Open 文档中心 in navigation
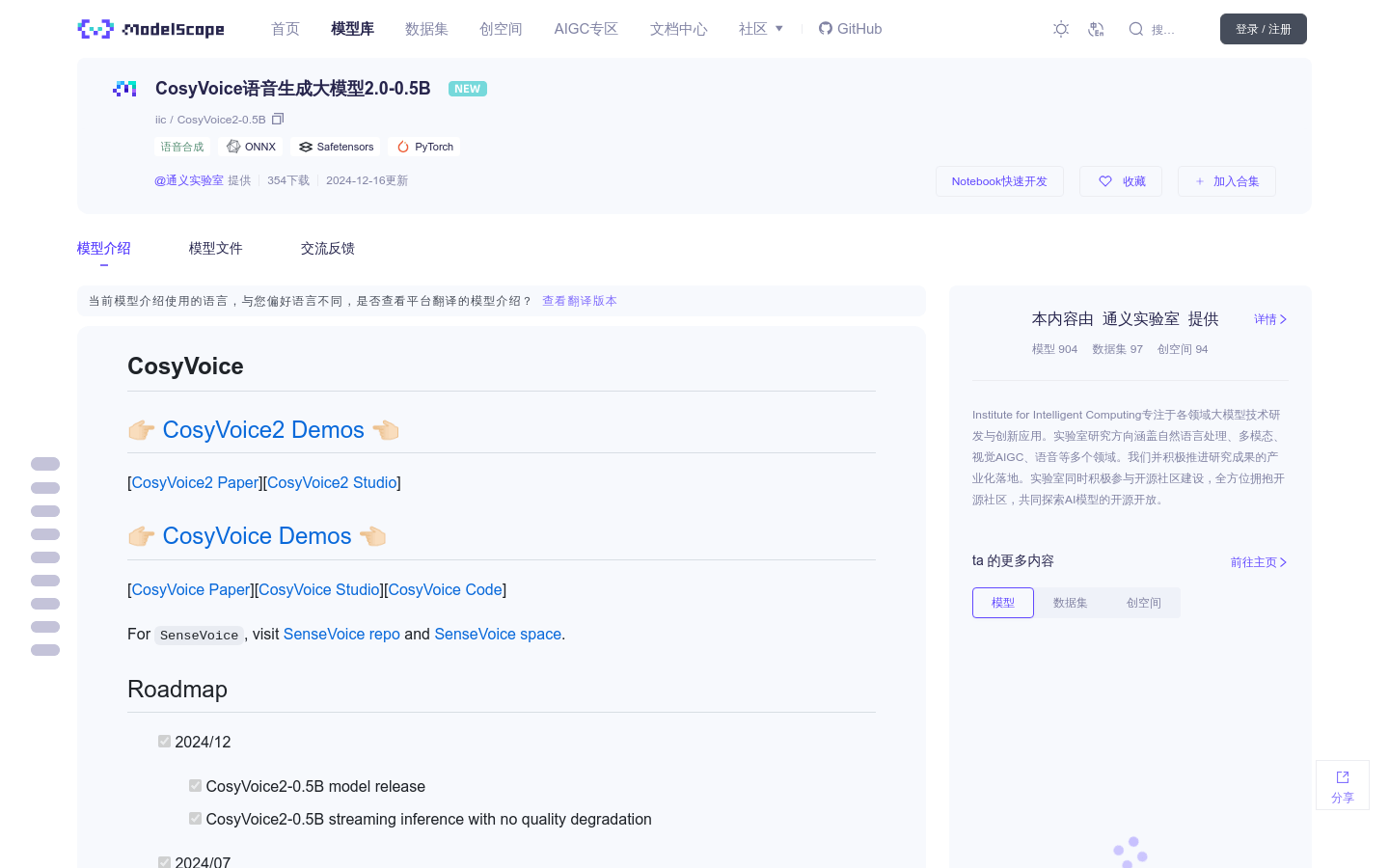This screenshot has width=1389, height=868. click(x=678, y=29)
